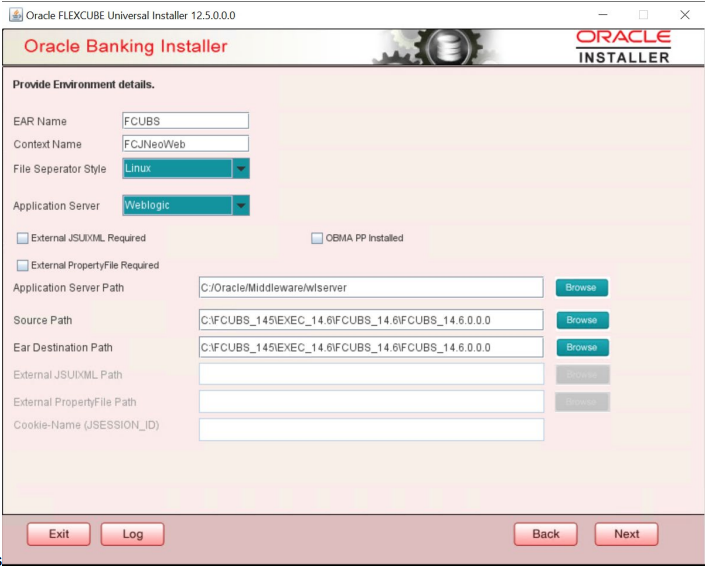Click Browse for Source Path

583,320
